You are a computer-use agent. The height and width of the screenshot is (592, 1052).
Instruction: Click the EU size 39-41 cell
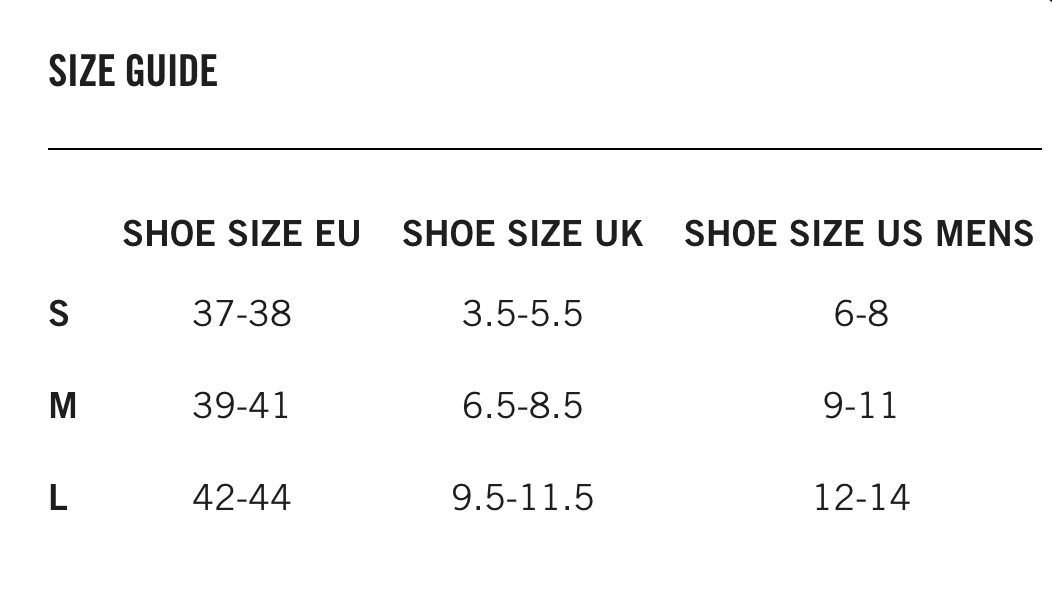241,406
